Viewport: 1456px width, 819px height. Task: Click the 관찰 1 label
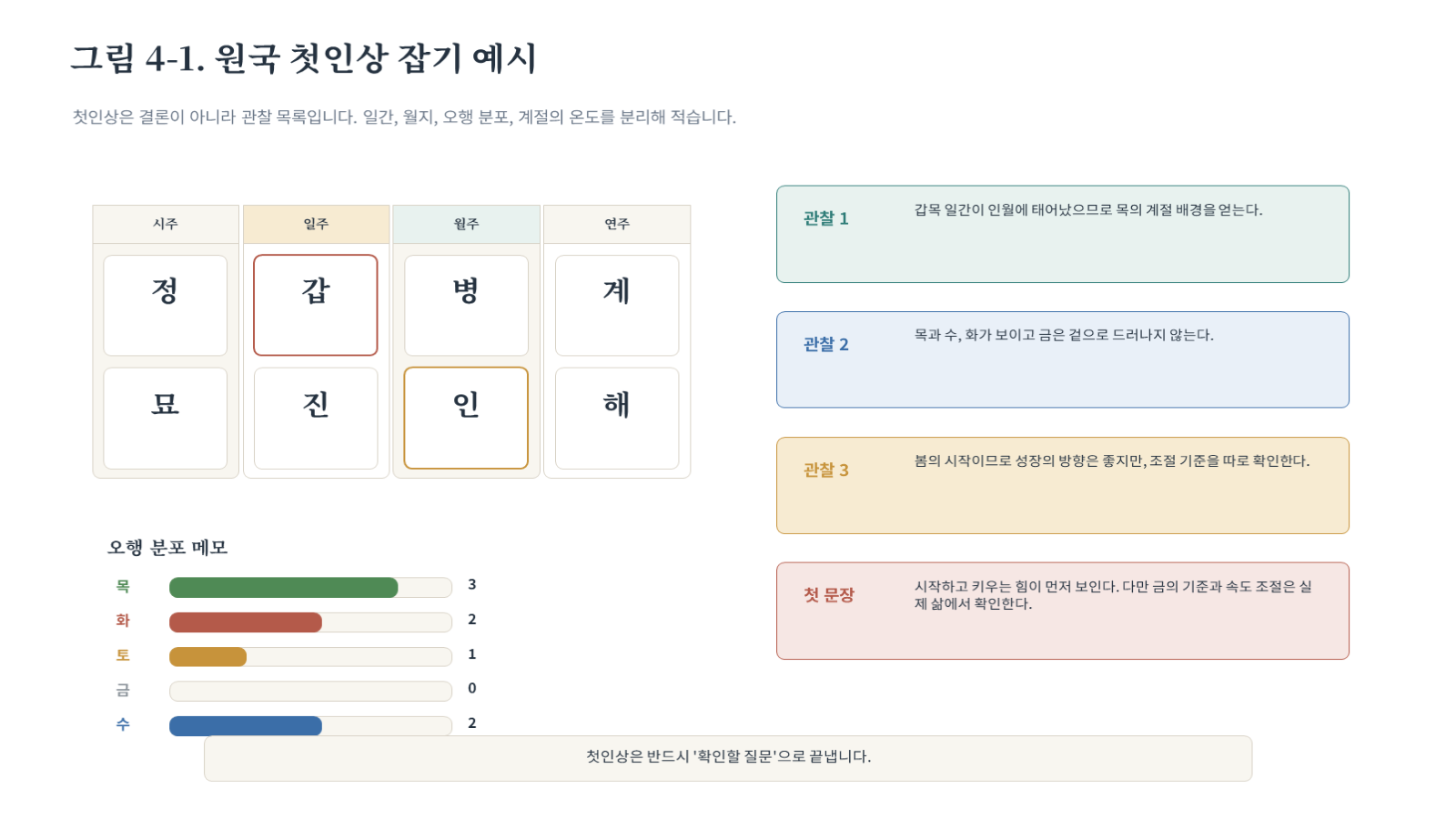pyautogui.click(x=825, y=218)
